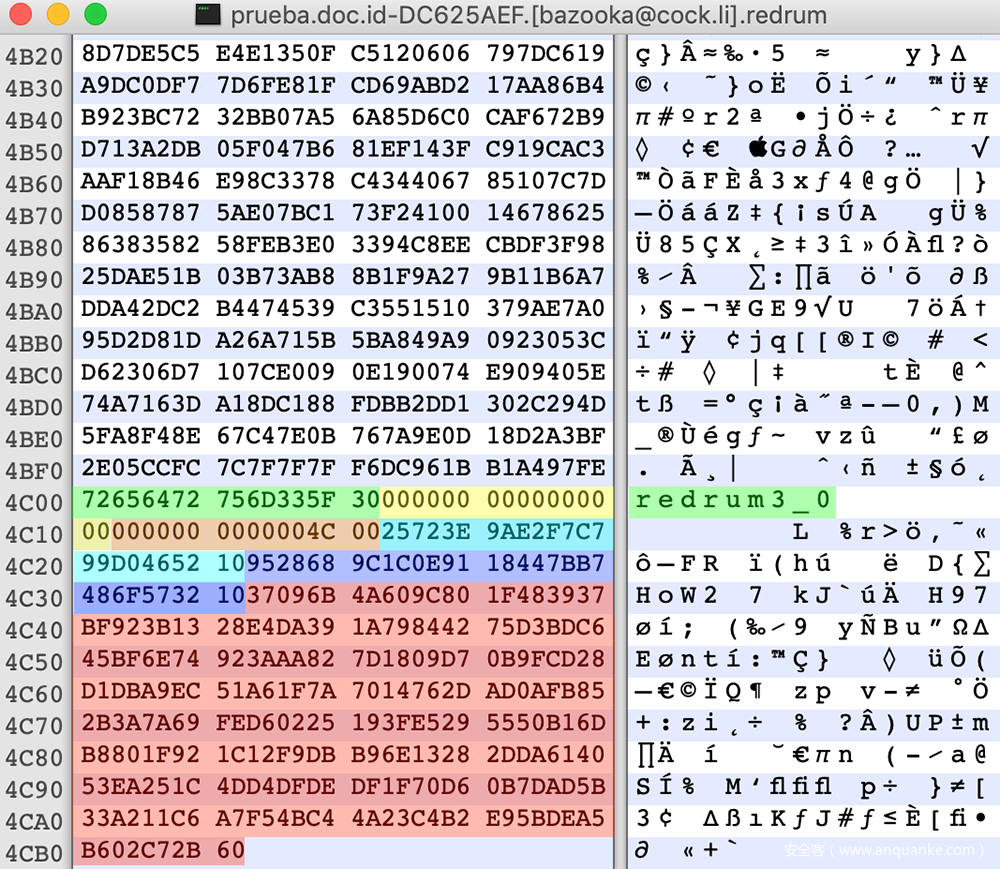
Task: Click hex group E4E1350F
Action: click(276, 54)
